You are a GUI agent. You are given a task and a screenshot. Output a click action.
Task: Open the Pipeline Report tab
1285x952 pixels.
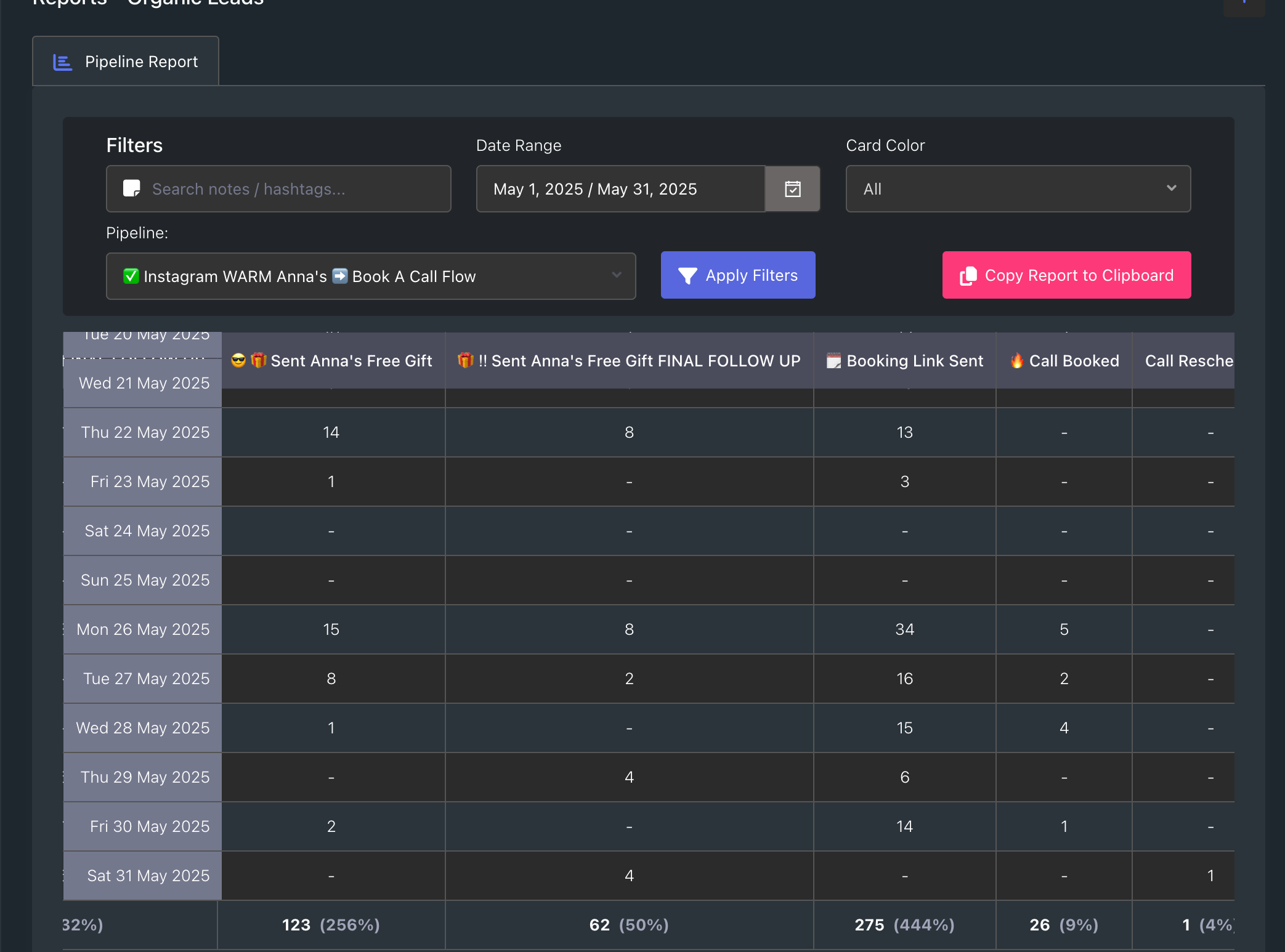126,61
